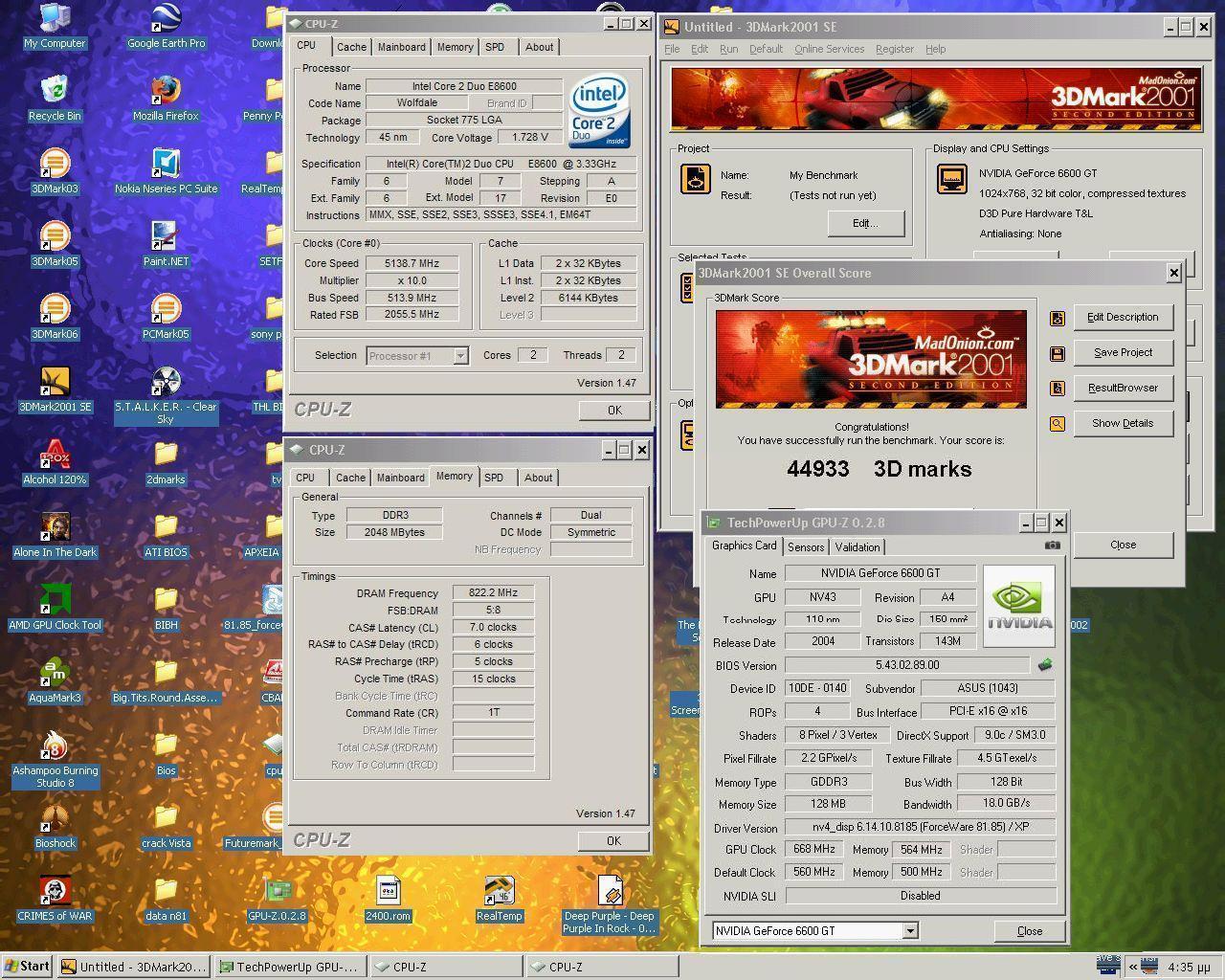Click the Windows Start button
The height and width of the screenshot is (980, 1225).
[27, 967]
